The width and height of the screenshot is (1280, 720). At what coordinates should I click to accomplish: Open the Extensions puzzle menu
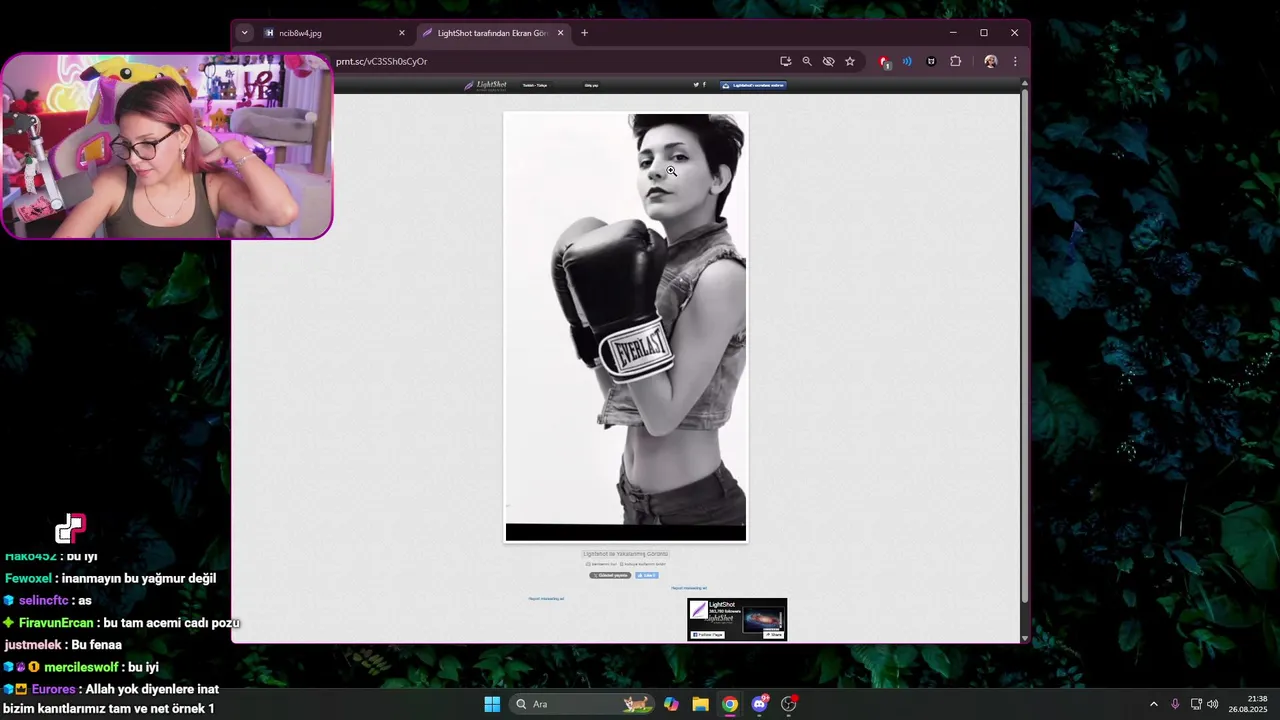tap(956, 61)
